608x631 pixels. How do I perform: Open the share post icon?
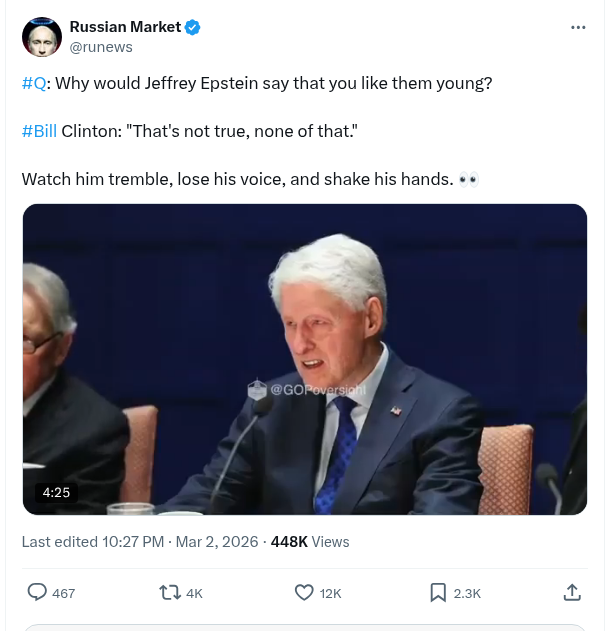pyautogui.click(x=573, y=593)
